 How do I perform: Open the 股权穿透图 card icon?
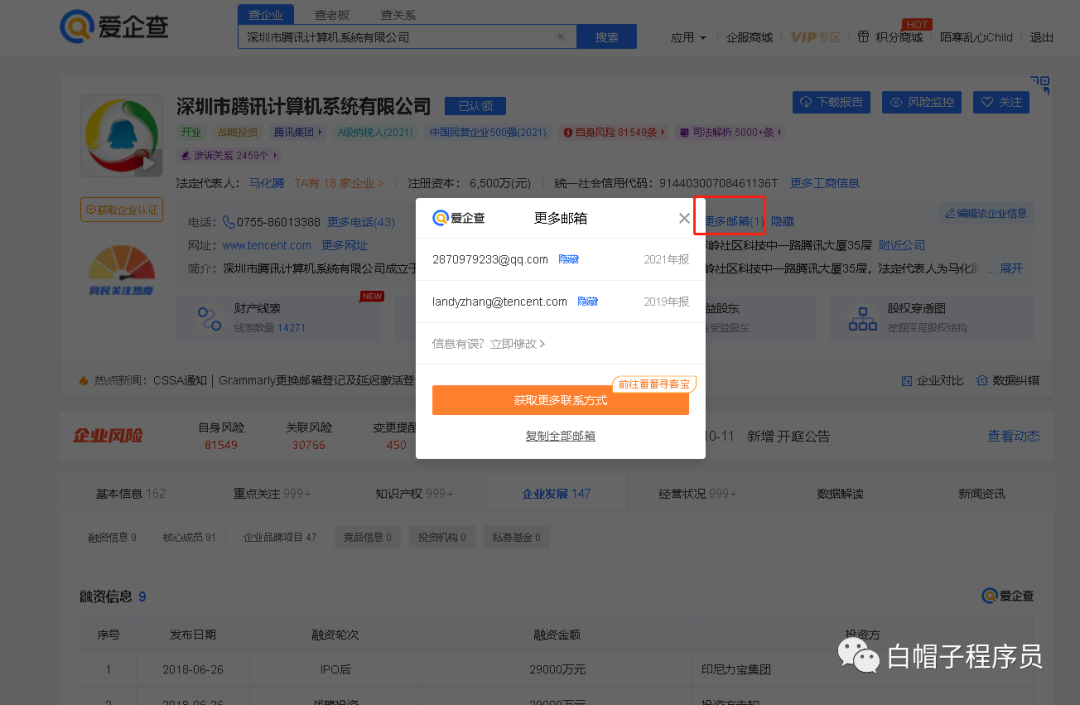pyautogui.click(x=862, y=319)
